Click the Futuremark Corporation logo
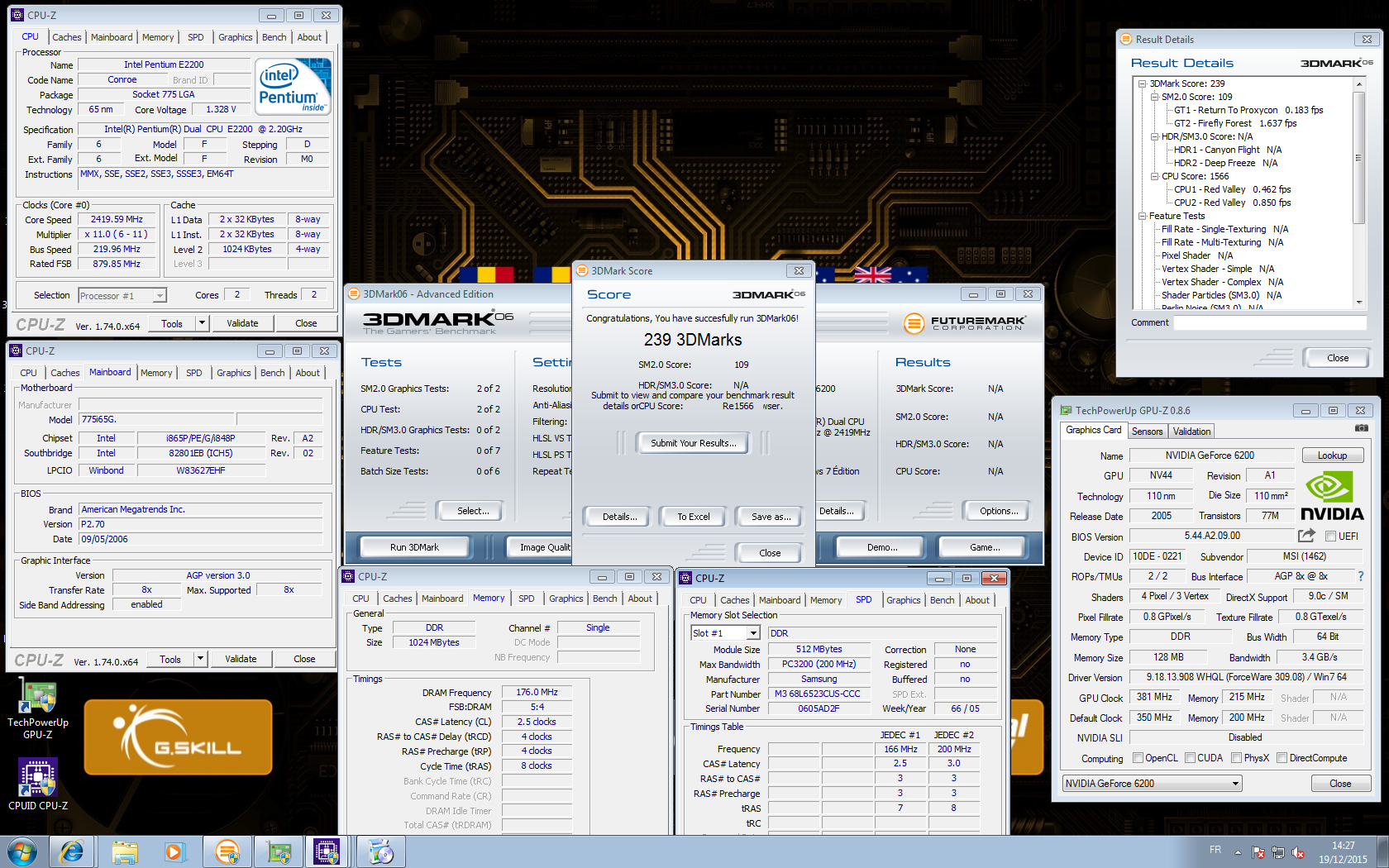 [x=964, y=323]
